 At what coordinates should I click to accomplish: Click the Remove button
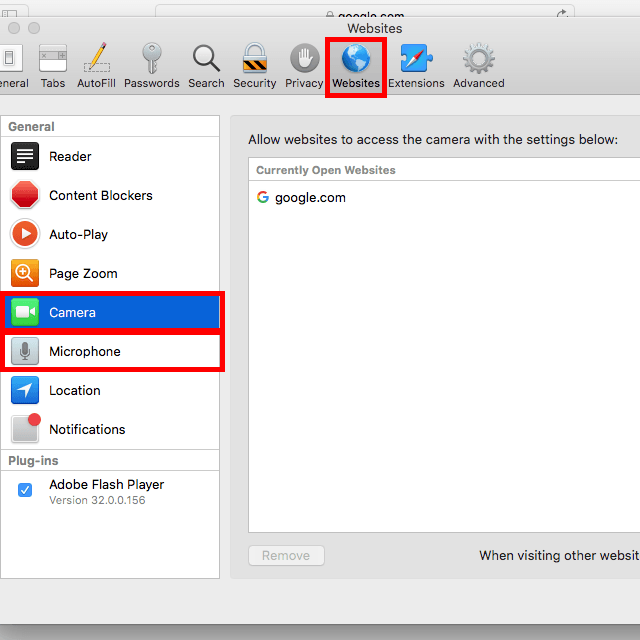286,556
